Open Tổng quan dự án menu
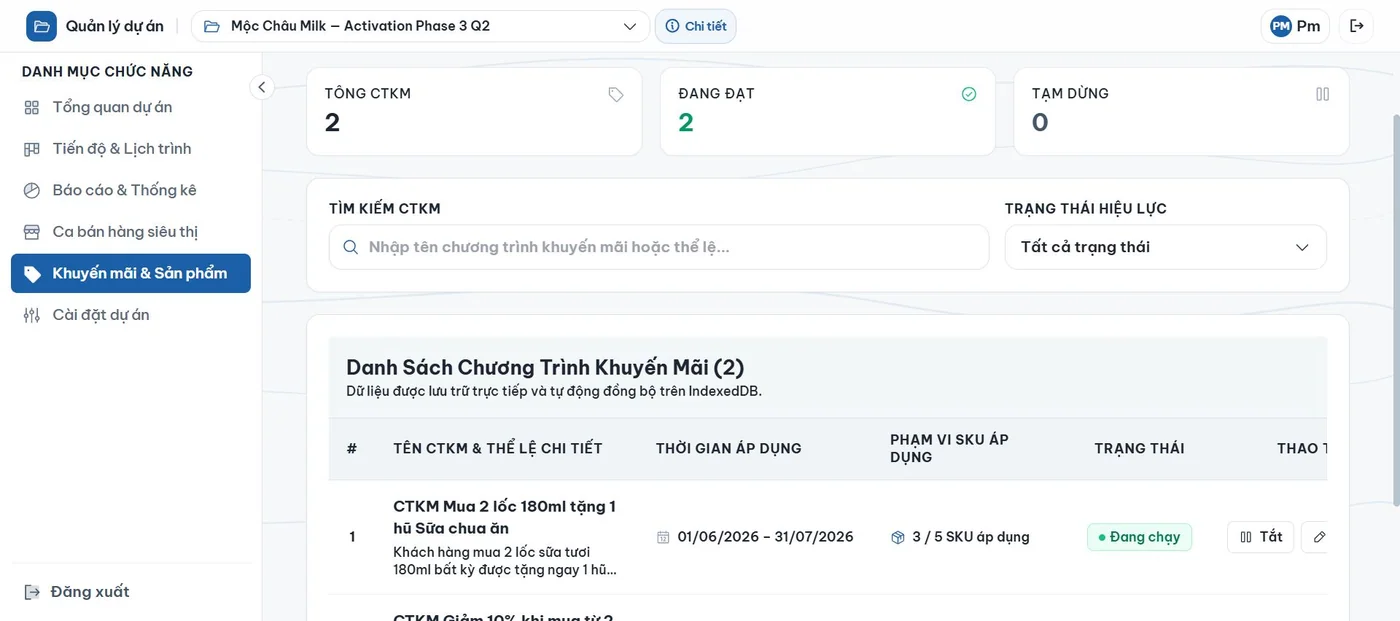The image size is (1400, 621). (131, 107)
